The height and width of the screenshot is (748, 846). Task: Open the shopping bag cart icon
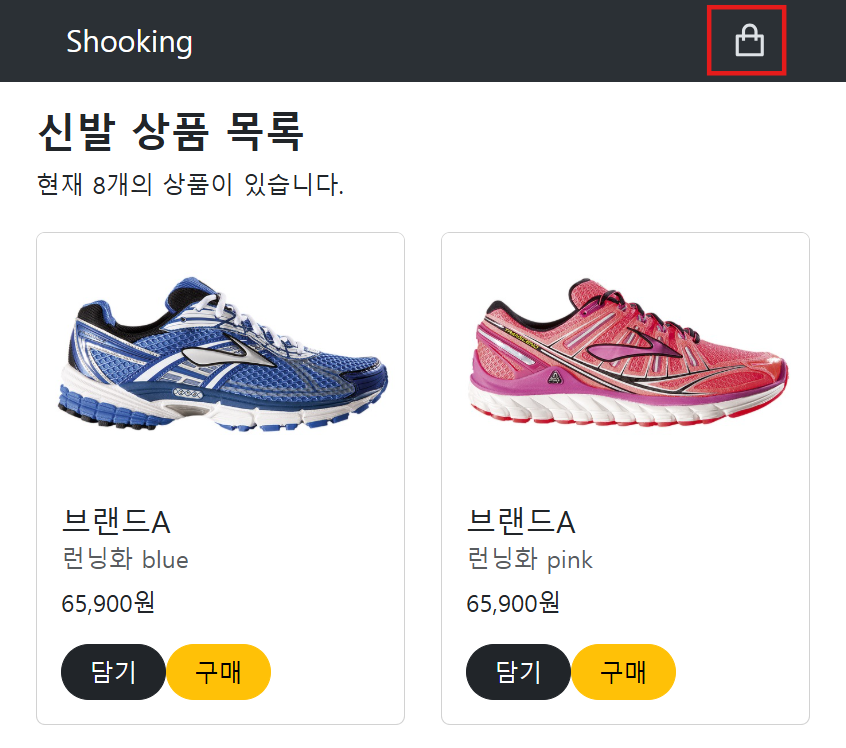tap(749, 40)
